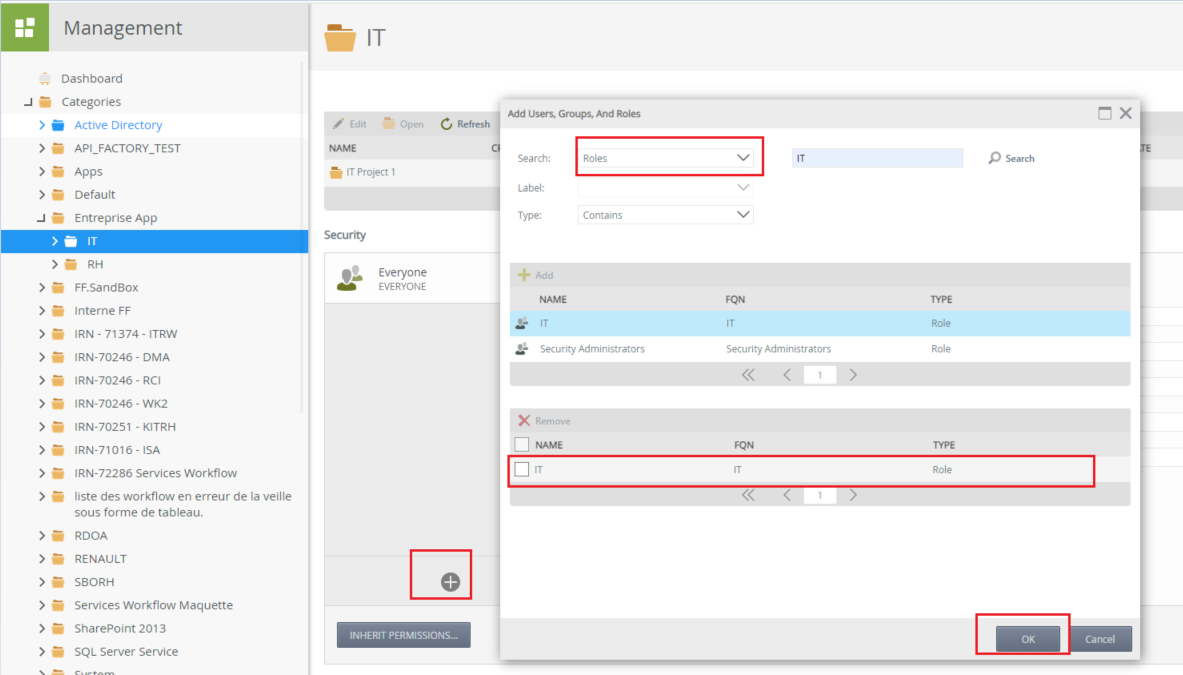Screen dimensions: 1183x675
Task: Maximize the Add Users dialog window
Action: tap(1105, 113)
